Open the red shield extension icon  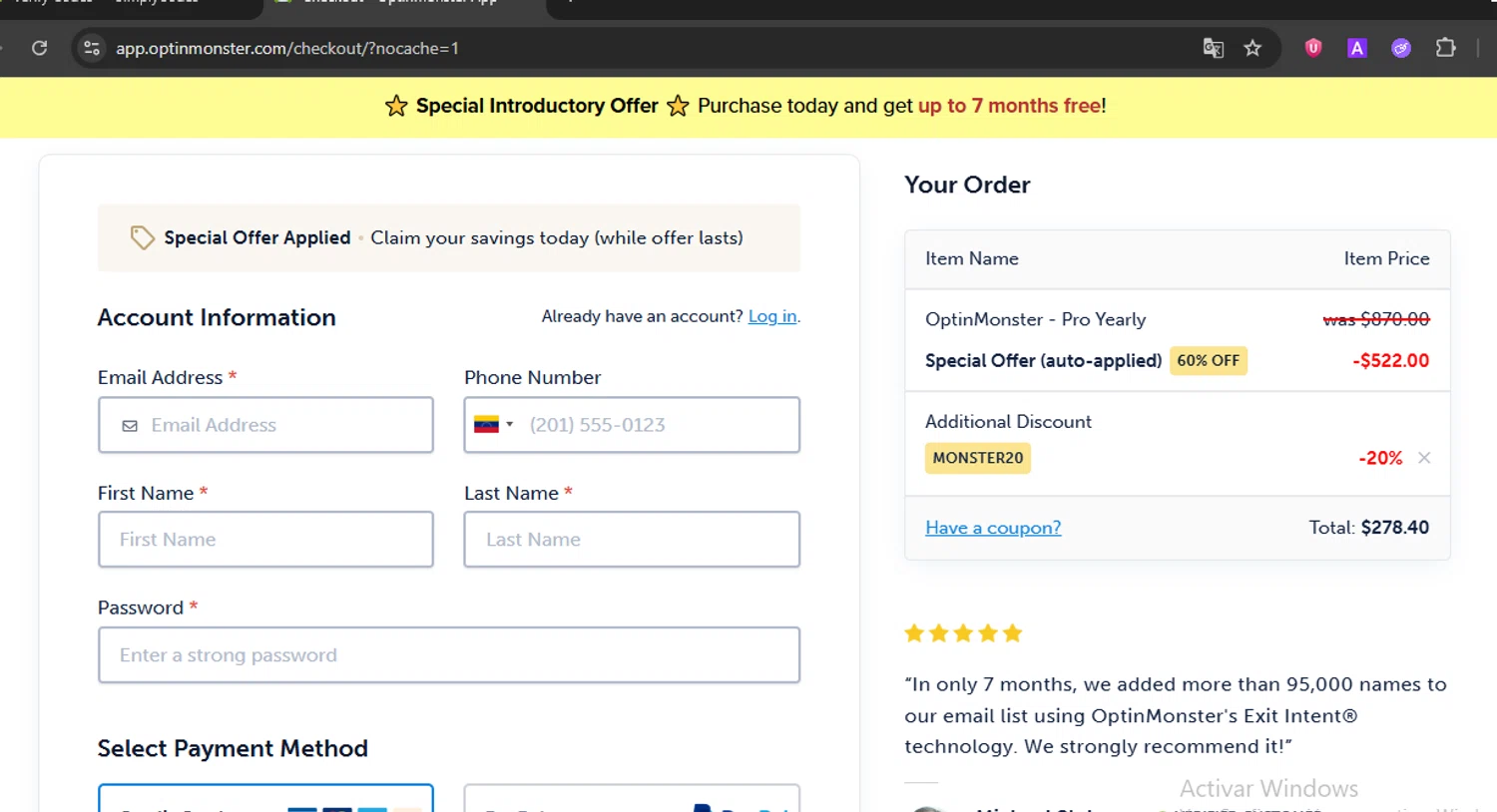coord(1313,47)
